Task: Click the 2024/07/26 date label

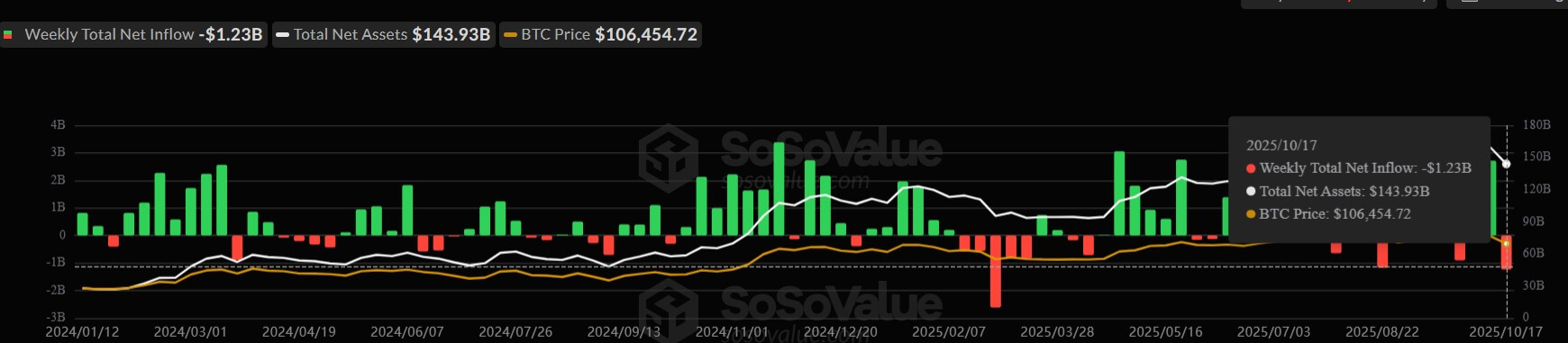Action: coord(515,332)
